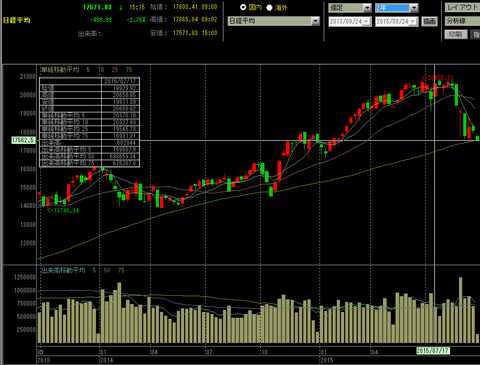480x365 pixels.
Task: Click the 13748.94 low price marker
Action: [x=63, y=210]
